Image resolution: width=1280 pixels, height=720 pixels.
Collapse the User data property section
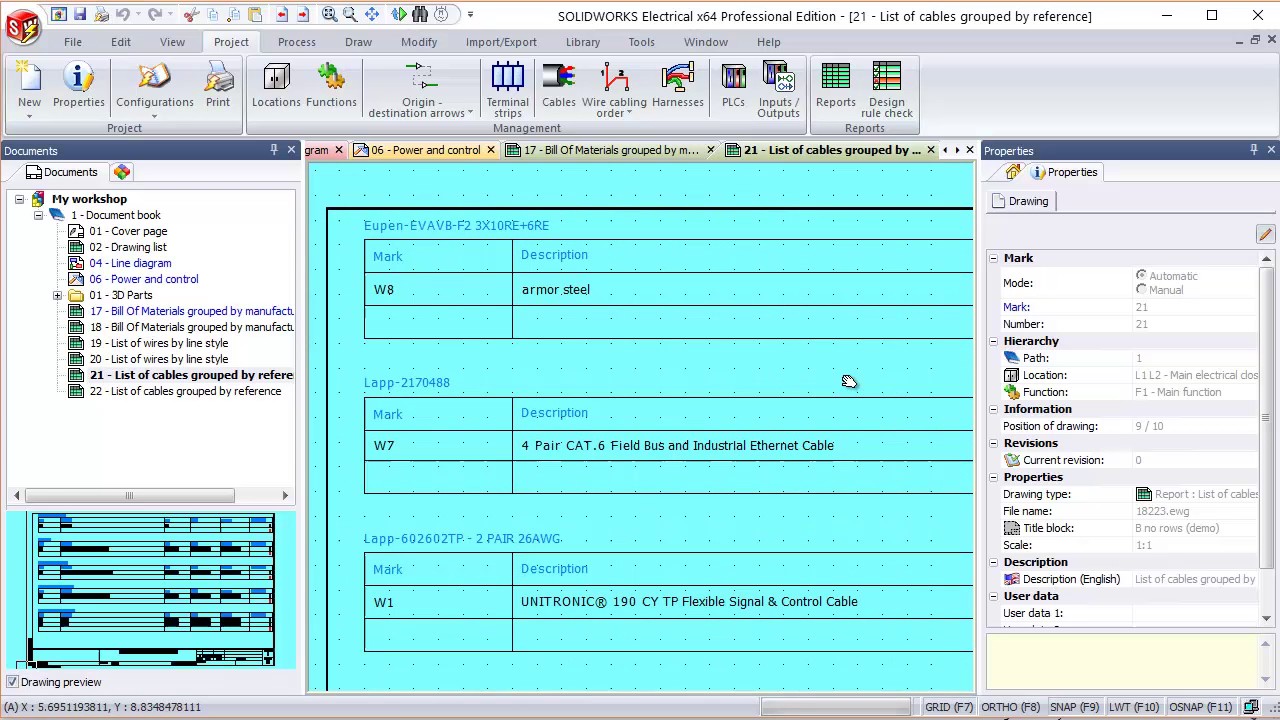[x=994, y=596]
